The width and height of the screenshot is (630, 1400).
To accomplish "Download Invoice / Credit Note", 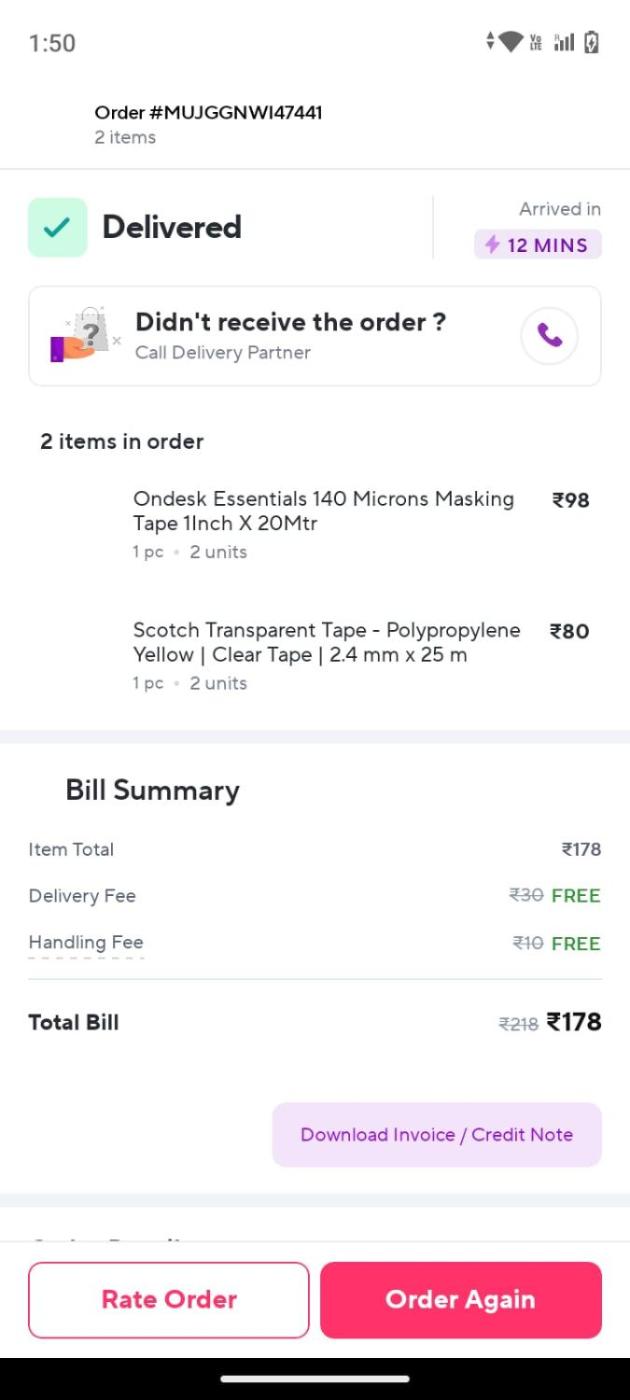I will (437, 1135).
